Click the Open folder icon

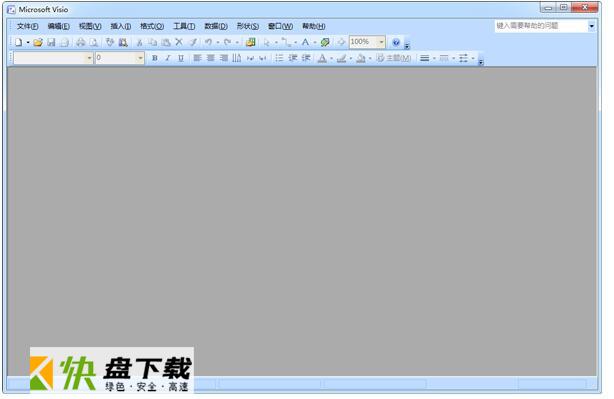pyautogui.click(x=38, y=42)
